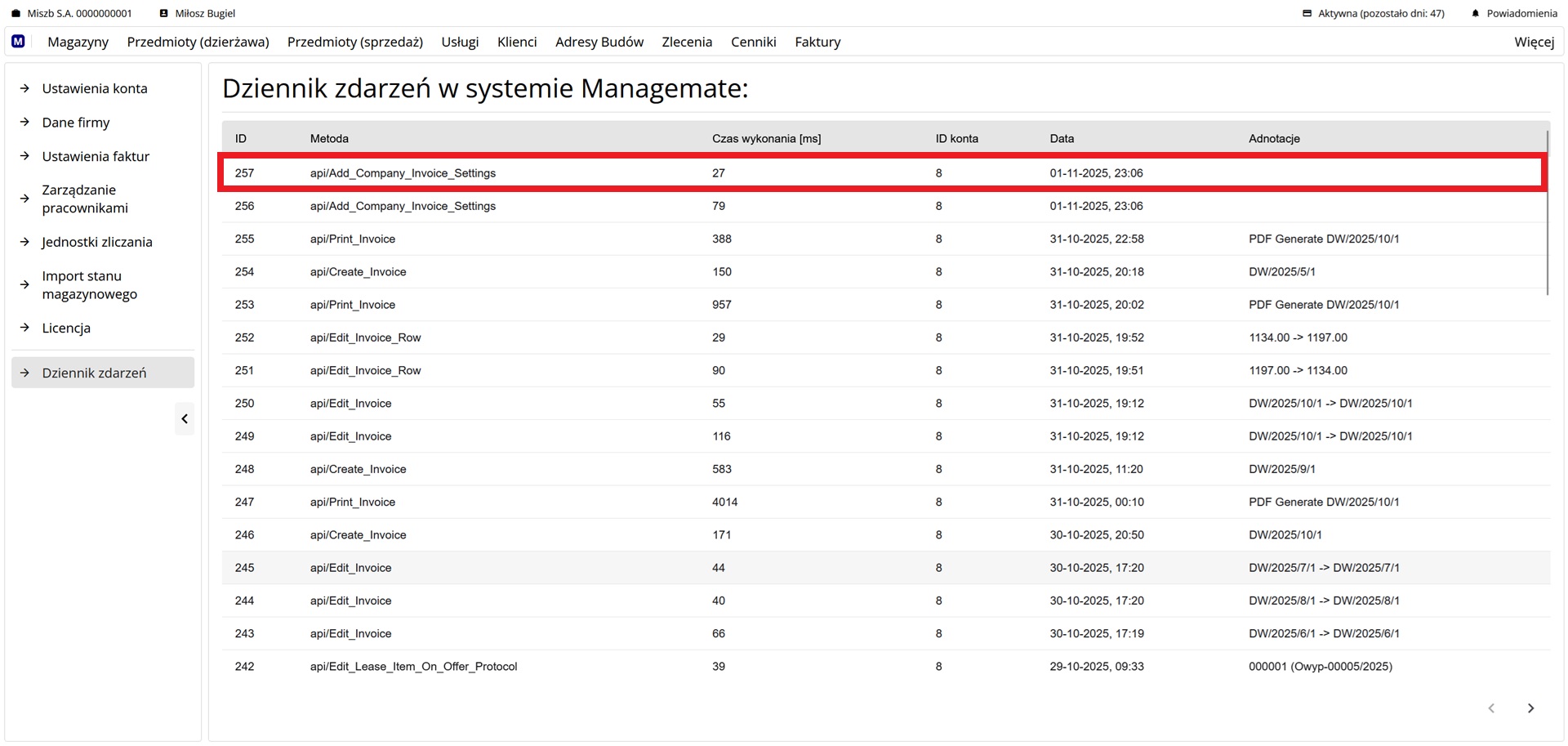1568x746 pixels.
Task: Open Import stanu magazynowego page
Action: pos(89,285)
